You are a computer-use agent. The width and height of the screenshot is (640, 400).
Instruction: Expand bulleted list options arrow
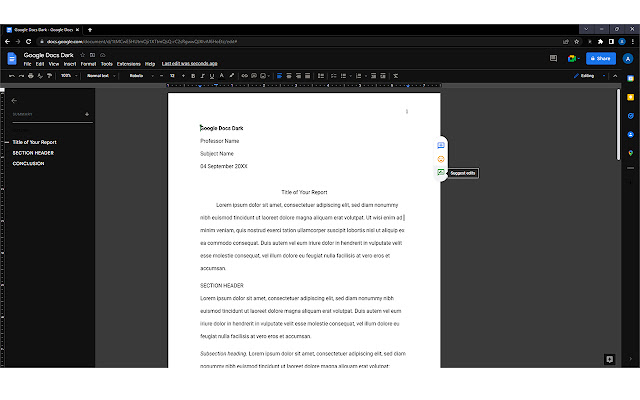click(x=350, y=76)
